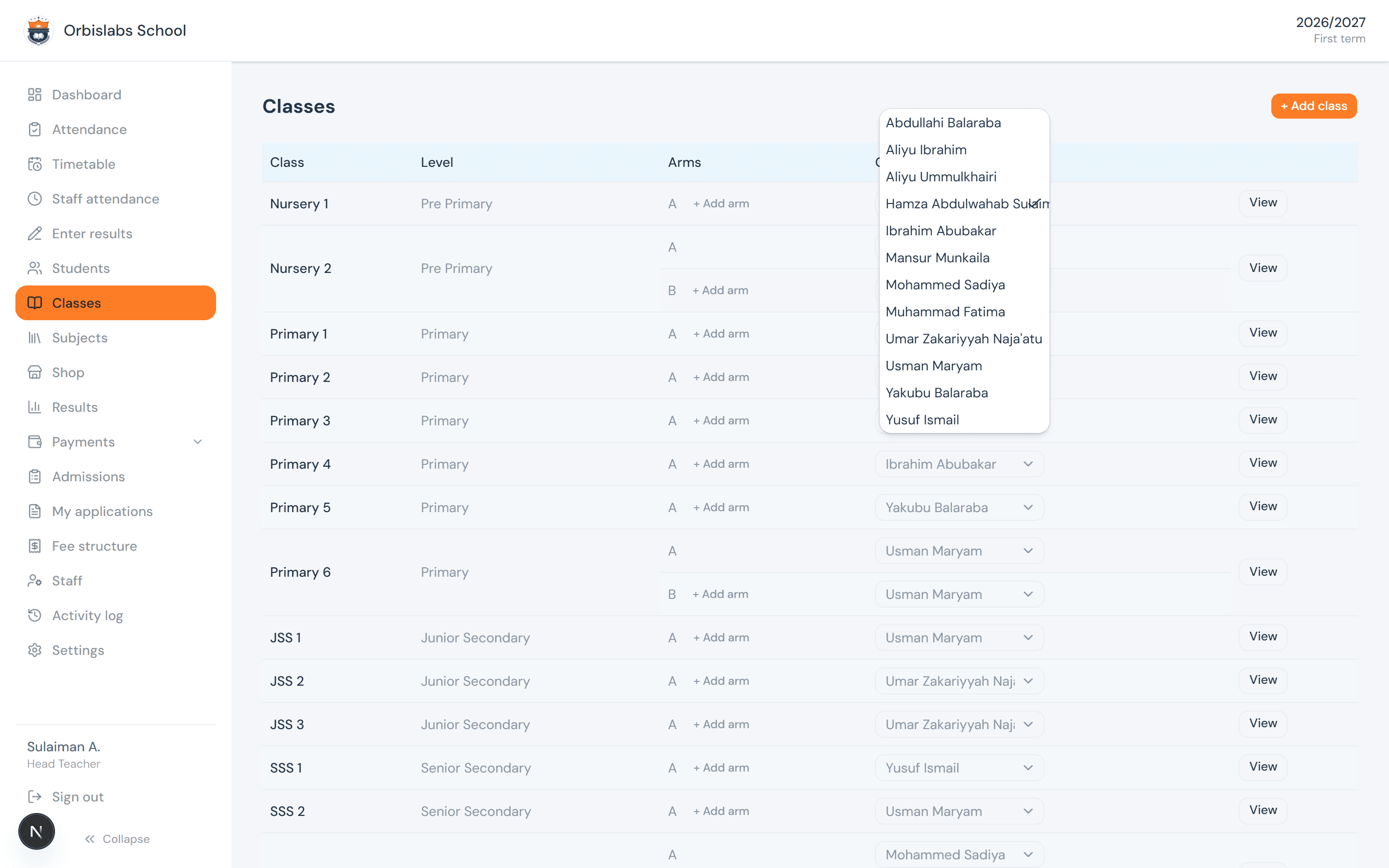Click the Settings gear icon
The width and height of the screenshot is (1389, 868).
coord(34,651)
